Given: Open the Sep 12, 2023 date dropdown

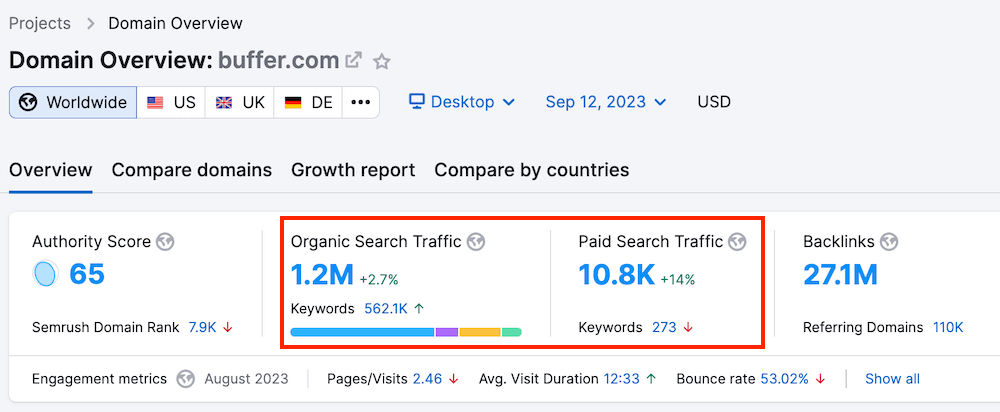Looking at the screenshot, I should [608, 102].
